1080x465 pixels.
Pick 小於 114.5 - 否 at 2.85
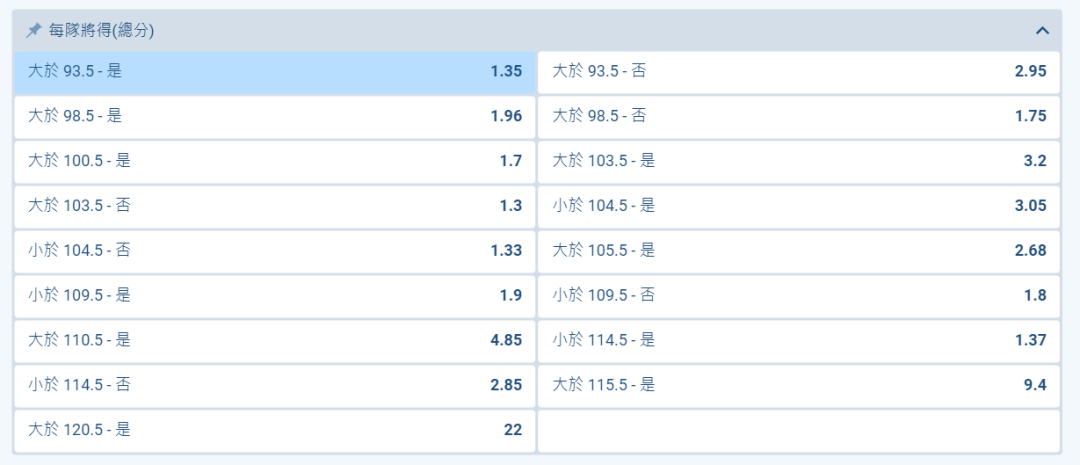(x=274, y=385)
